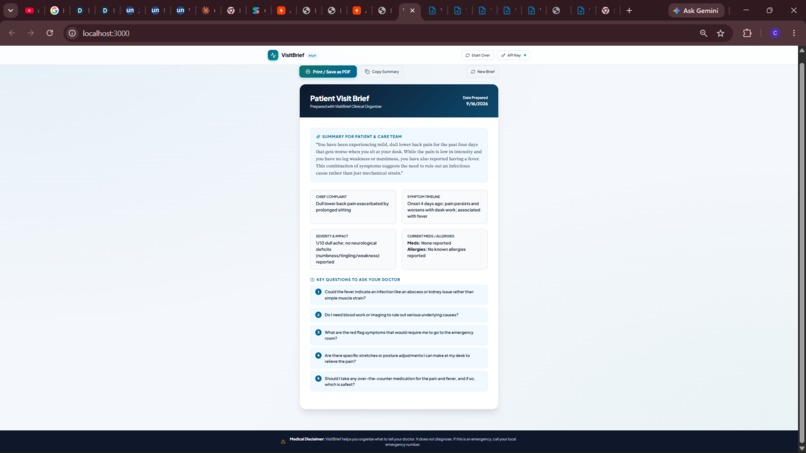
Task: Click the Current Meds / Allergies card
Action: click(445, 249)
